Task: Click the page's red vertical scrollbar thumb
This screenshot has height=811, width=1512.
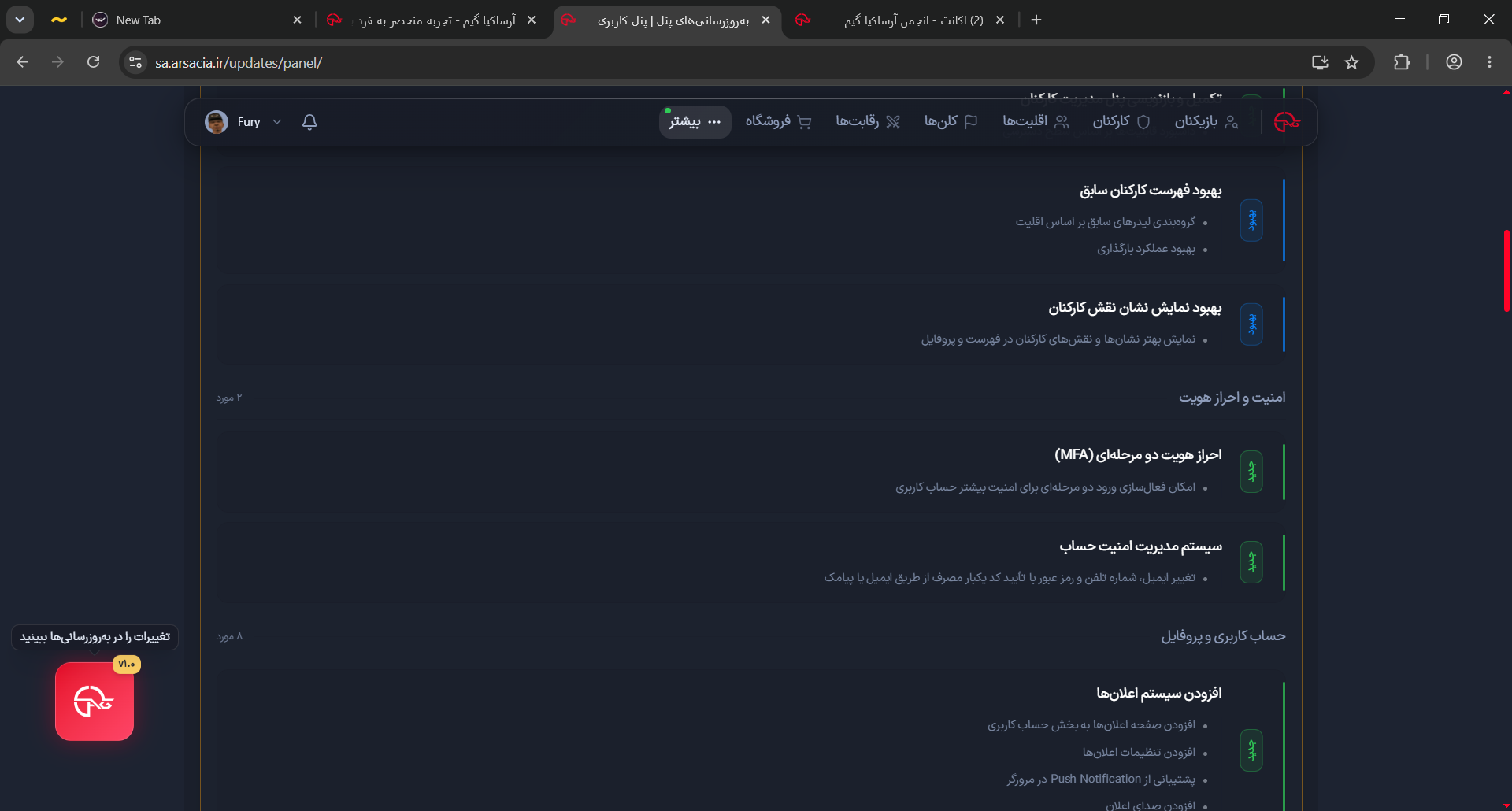Action: tap(1506, 270)
